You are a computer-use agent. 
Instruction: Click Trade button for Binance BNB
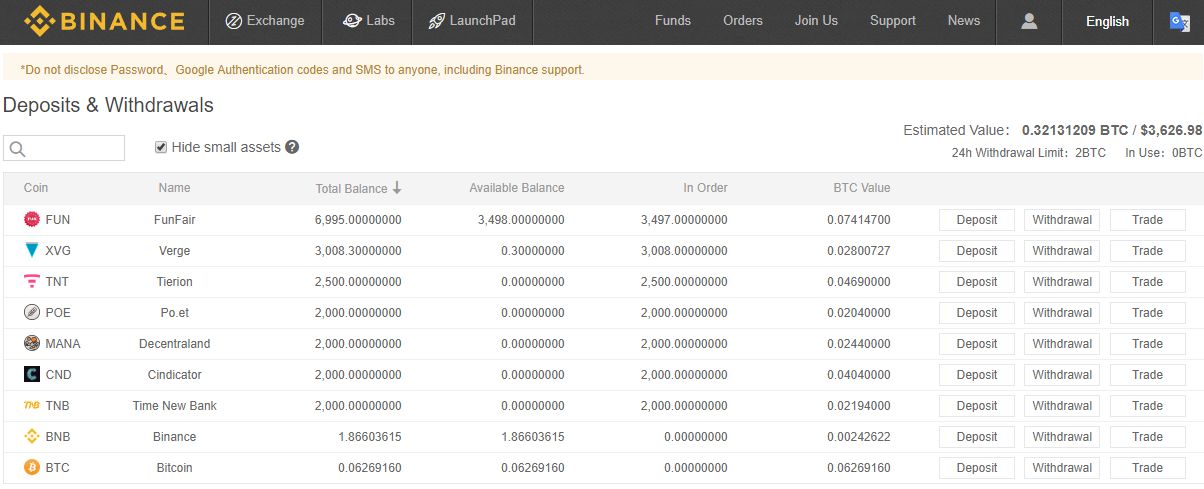tap(1147, 437)
